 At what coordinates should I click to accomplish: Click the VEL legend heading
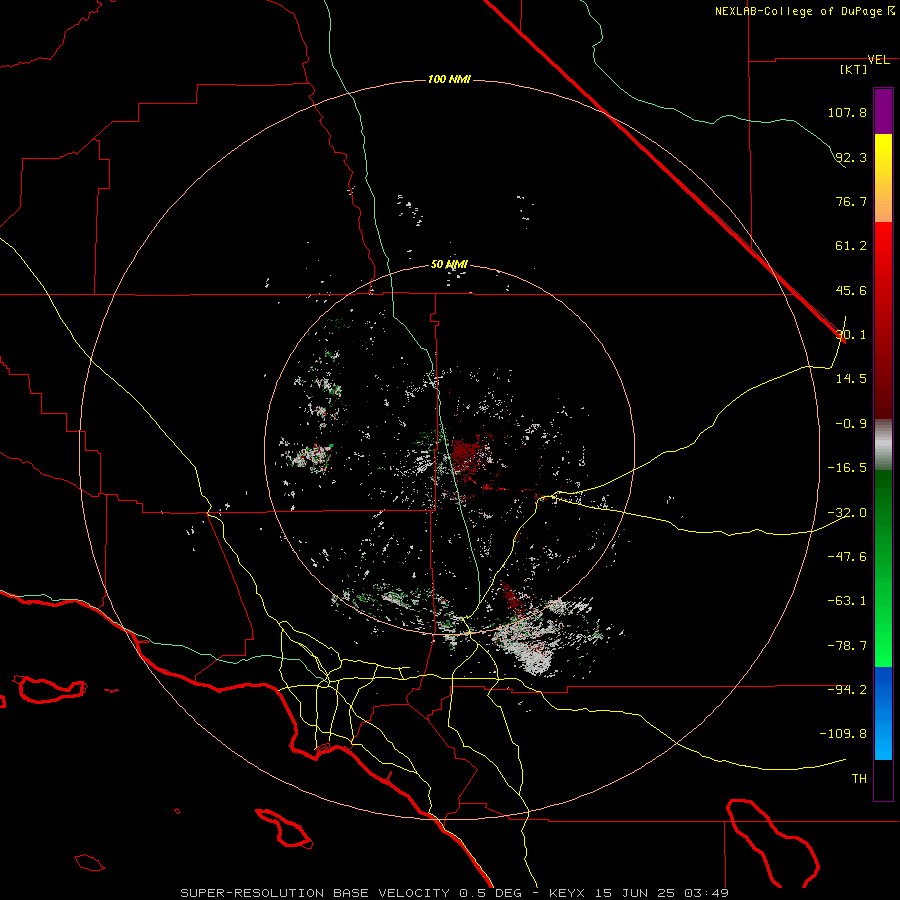(878, 60)
